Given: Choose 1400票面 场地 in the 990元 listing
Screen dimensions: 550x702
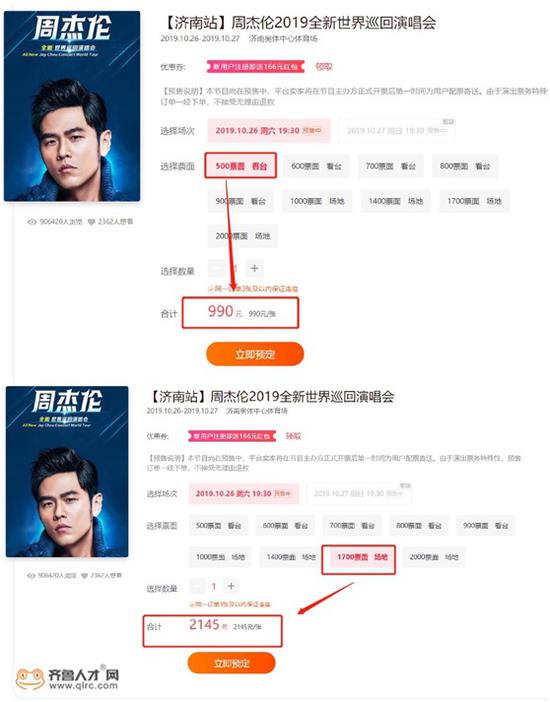Looking at the screenshot, I should (x=396, y=201).
